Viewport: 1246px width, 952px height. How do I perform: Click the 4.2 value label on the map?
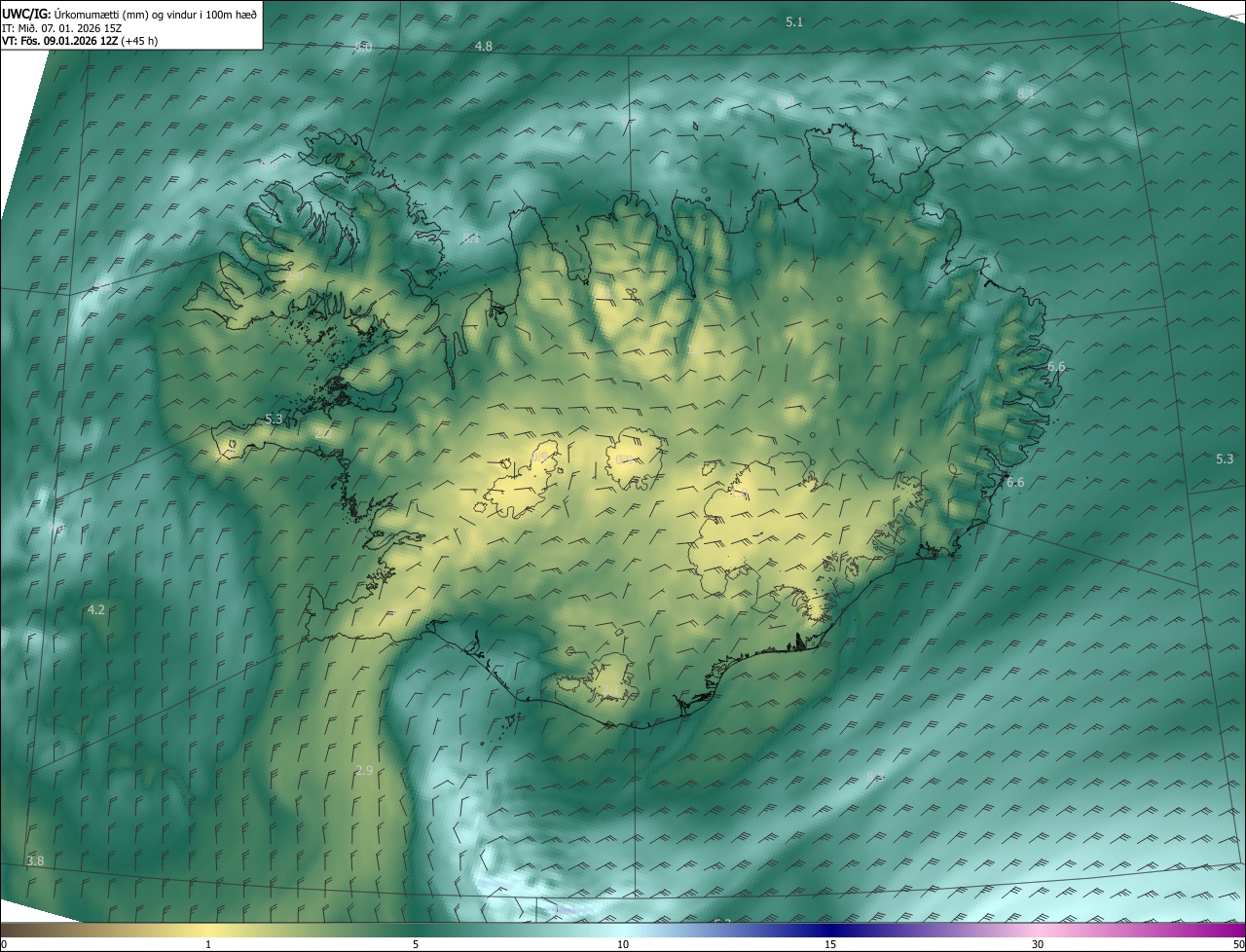[x=95, y=609]
